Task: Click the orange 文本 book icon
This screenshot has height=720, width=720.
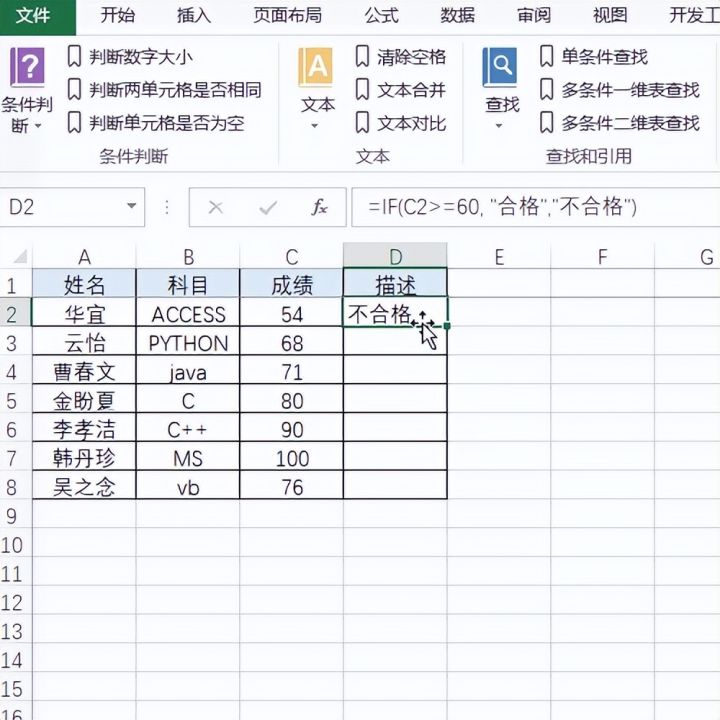Action: (x=315, y=67)
